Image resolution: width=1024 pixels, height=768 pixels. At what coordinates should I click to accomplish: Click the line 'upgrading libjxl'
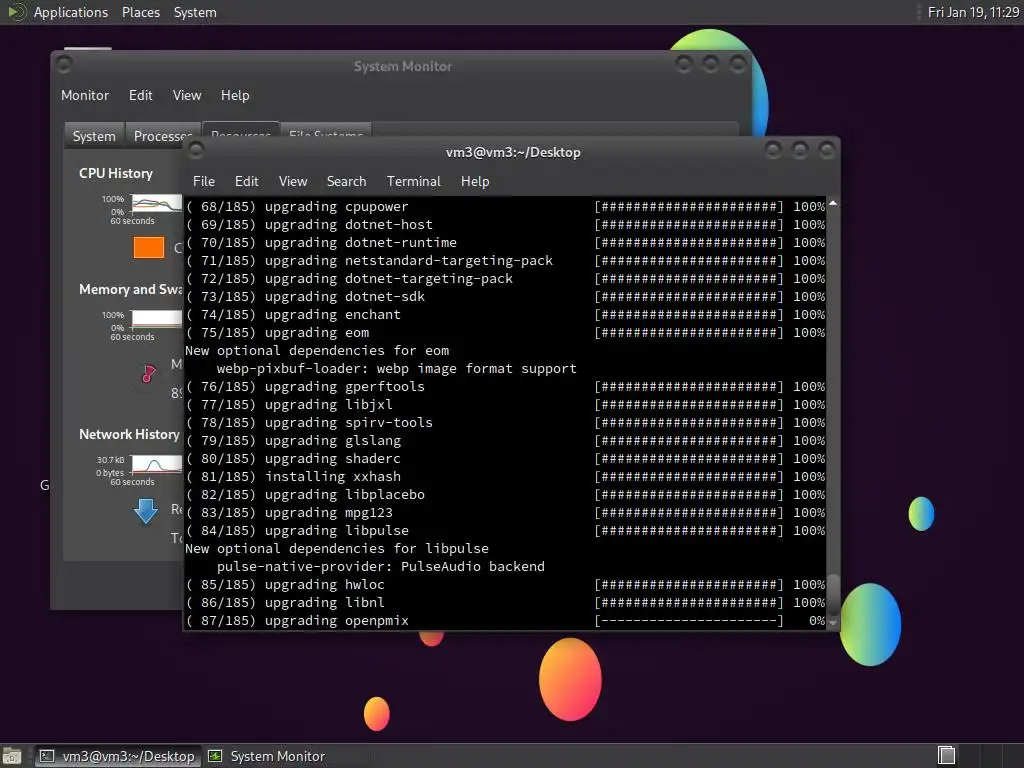click(505, 405)
